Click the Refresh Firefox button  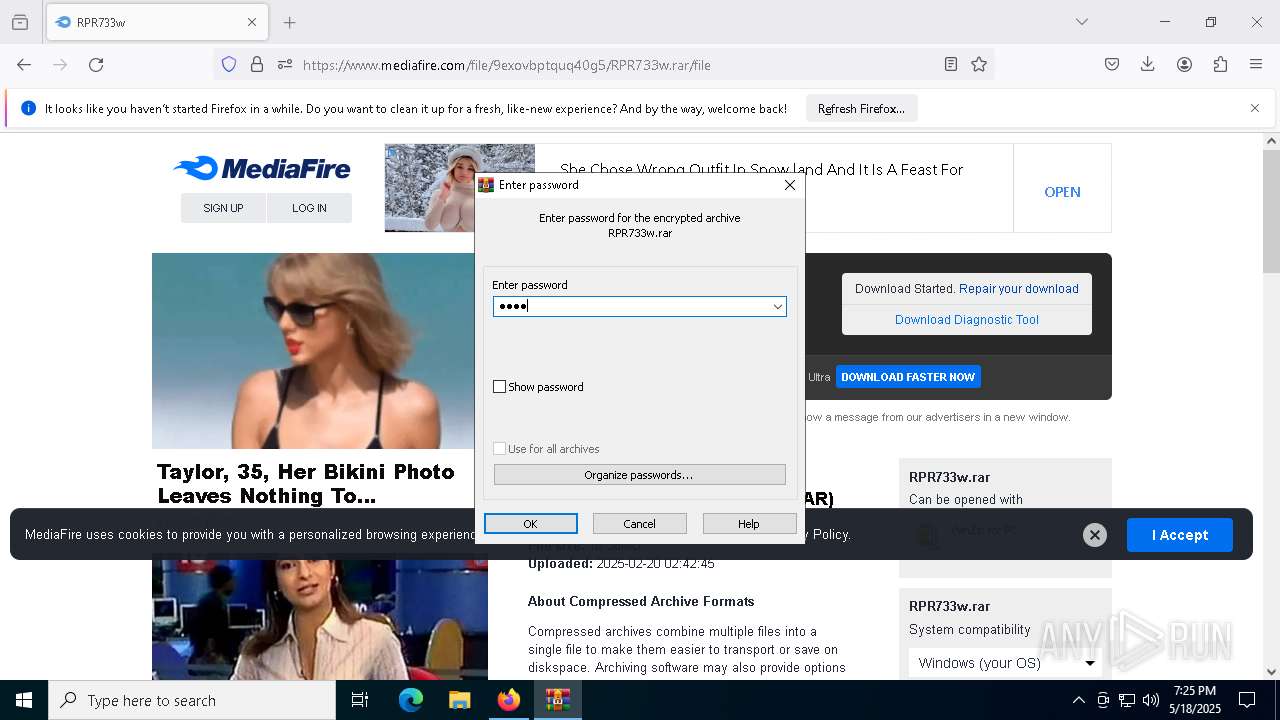pos(861,109)
